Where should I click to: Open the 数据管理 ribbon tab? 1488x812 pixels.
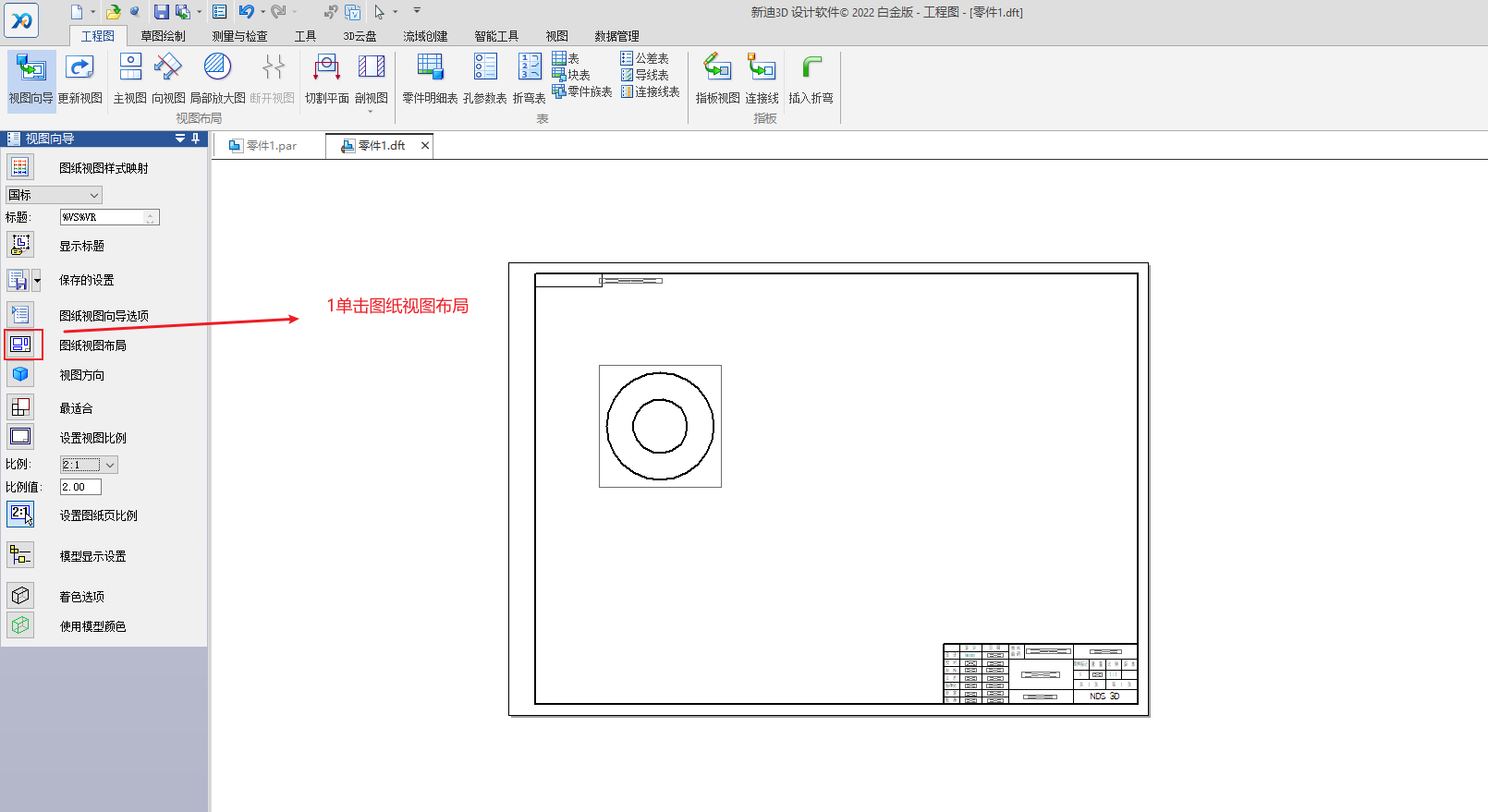pyautogui.click(x=616, y=36)
